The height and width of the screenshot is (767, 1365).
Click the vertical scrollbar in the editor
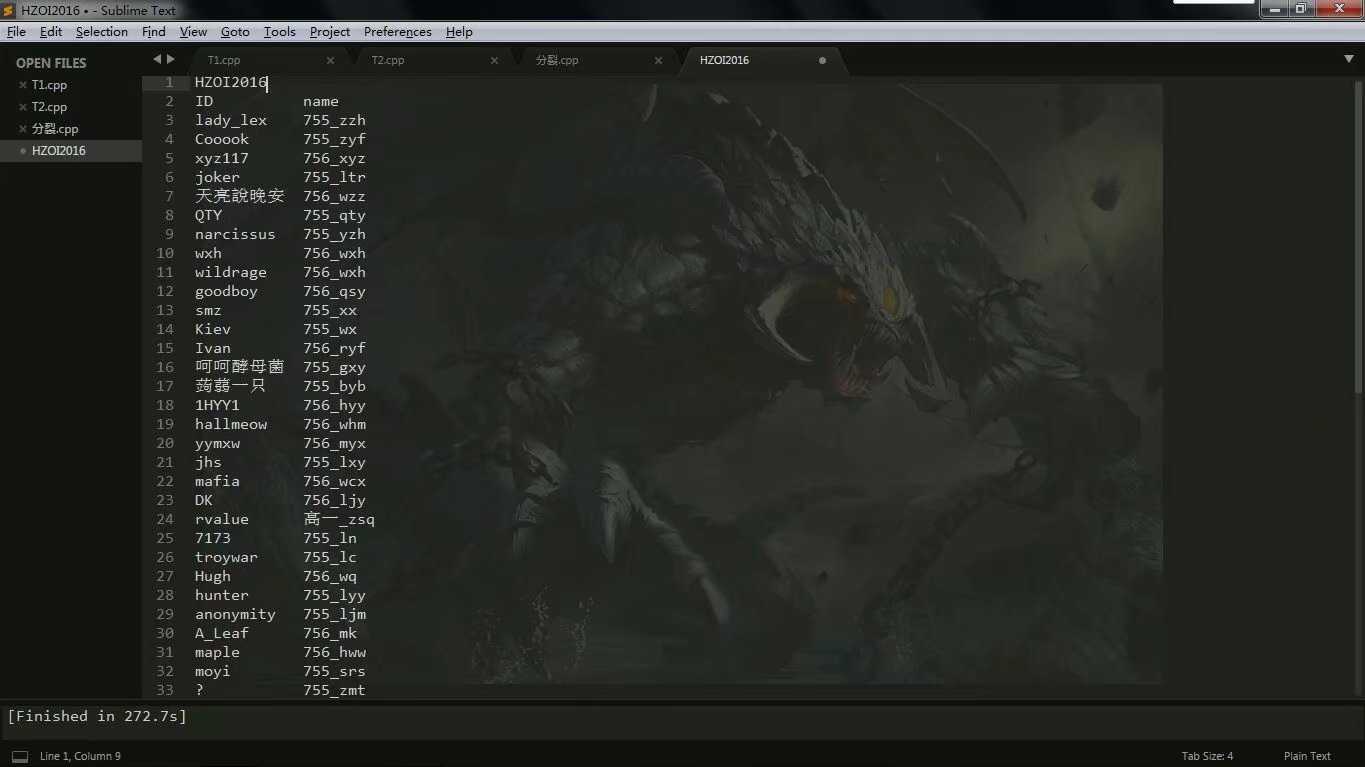1357,238
